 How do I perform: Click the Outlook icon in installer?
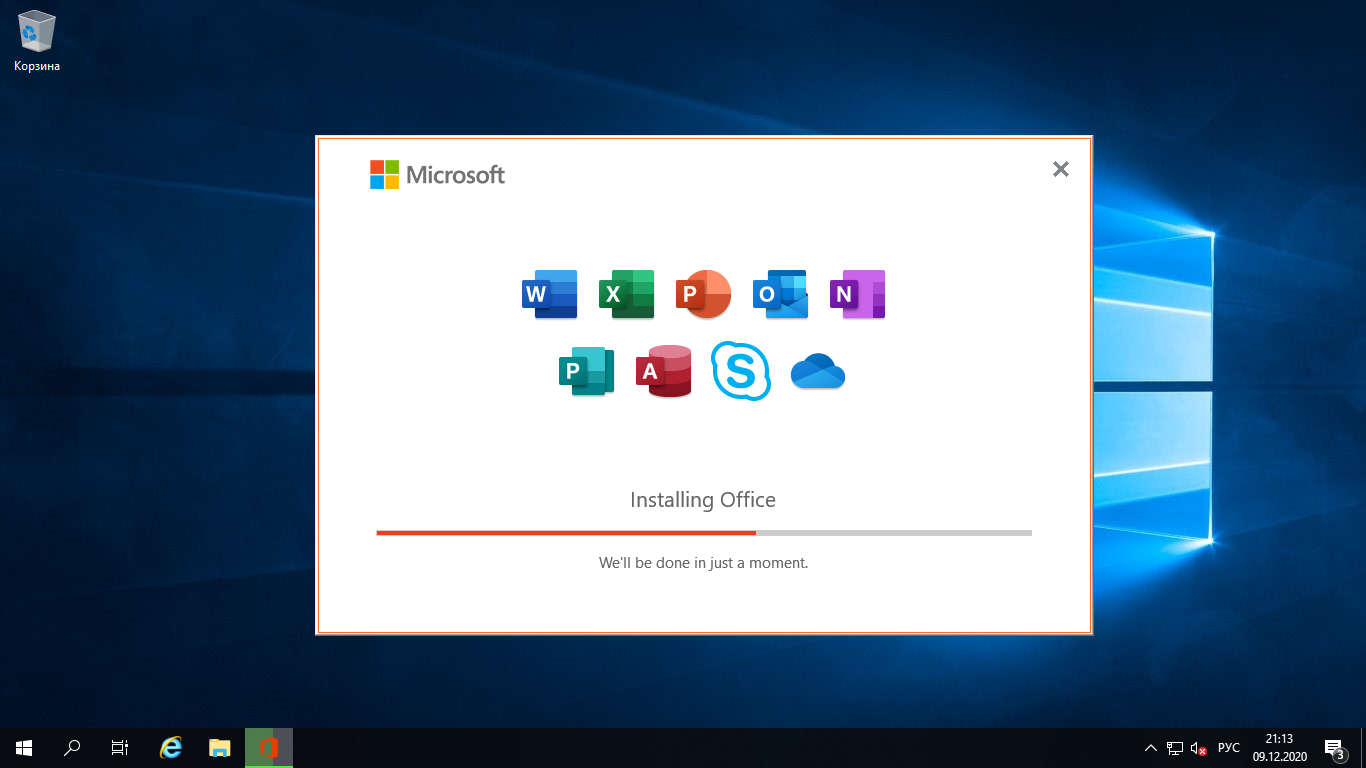[x=780, y=294]
